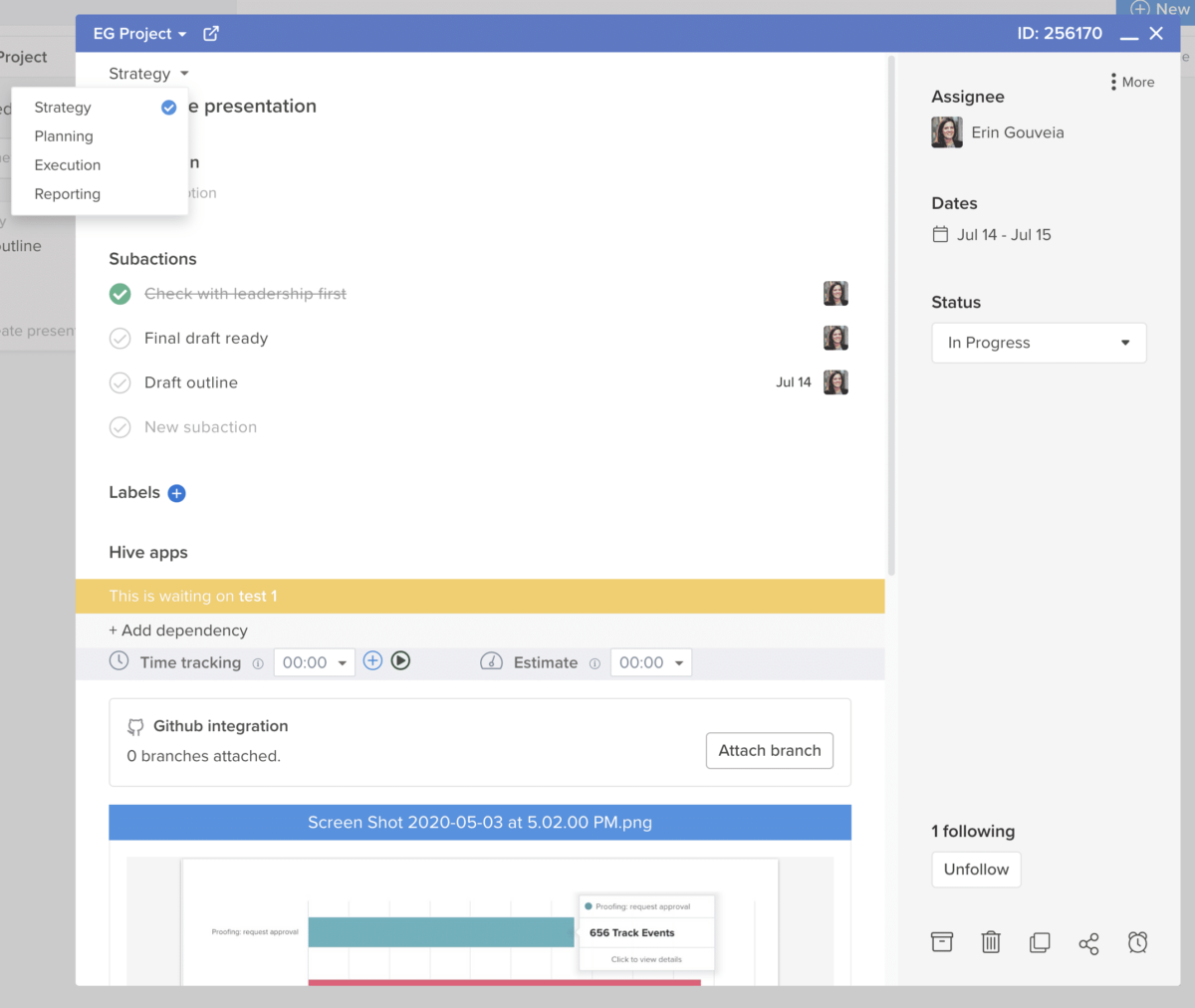Open the card in a new window
This screenshot has width=1195, height=1008.
(x=211, y=32)
